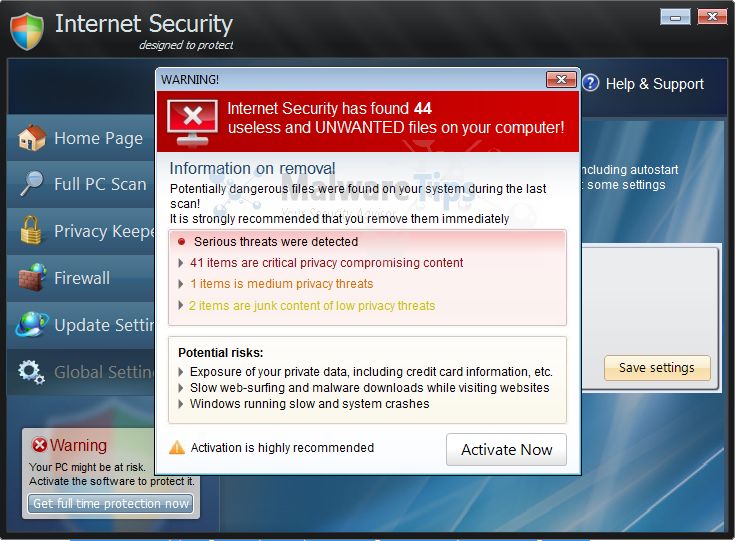Image resolution: width=737 pixels, height=541 pixels.
Task: Click the yellow activation warning triangle
Action: 177,448
